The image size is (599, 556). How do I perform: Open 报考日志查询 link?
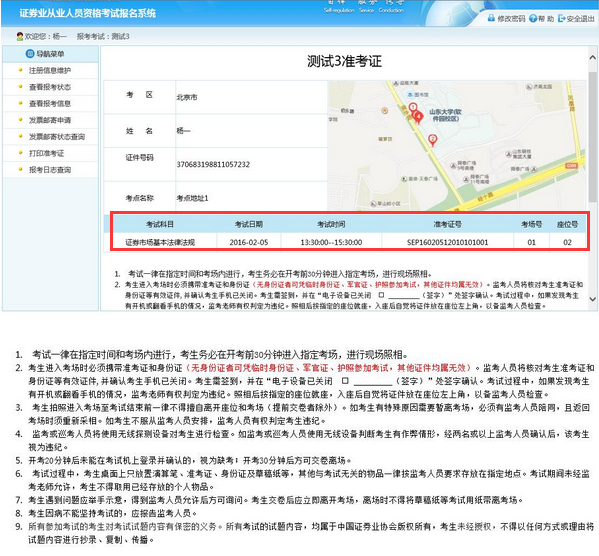point(50,170)
